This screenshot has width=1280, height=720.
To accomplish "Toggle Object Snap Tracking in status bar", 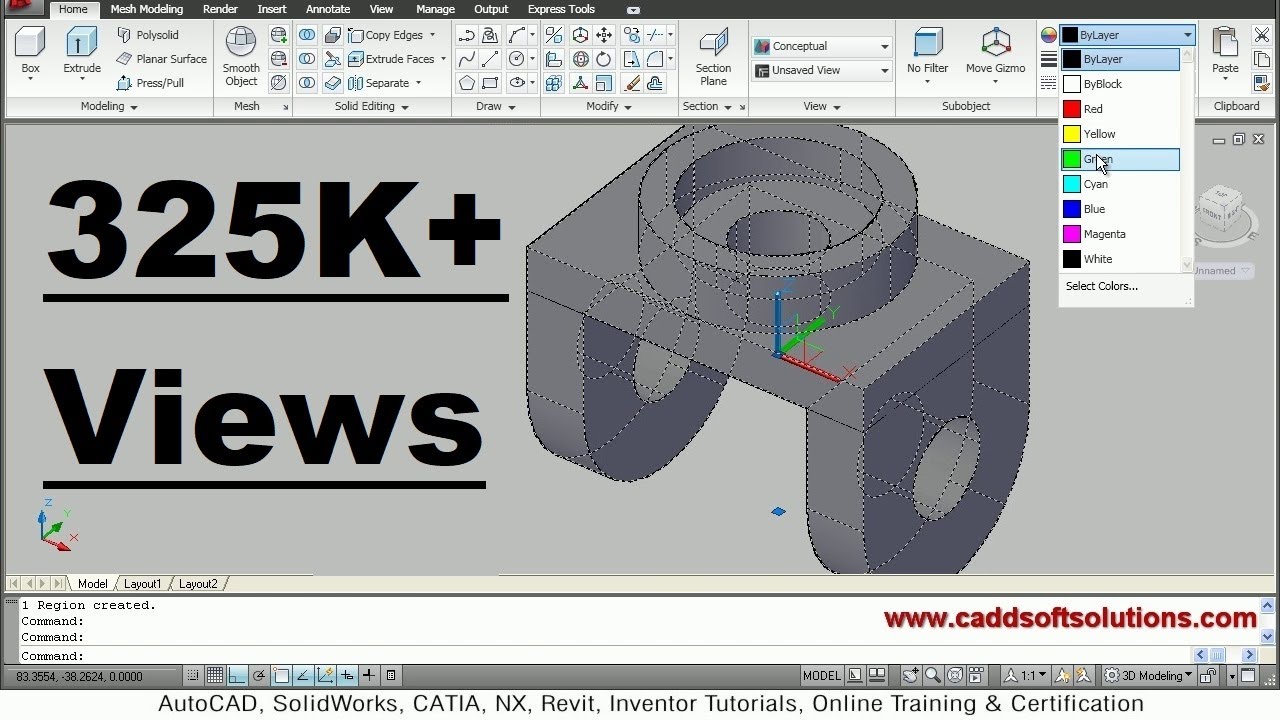I will 303,676.
